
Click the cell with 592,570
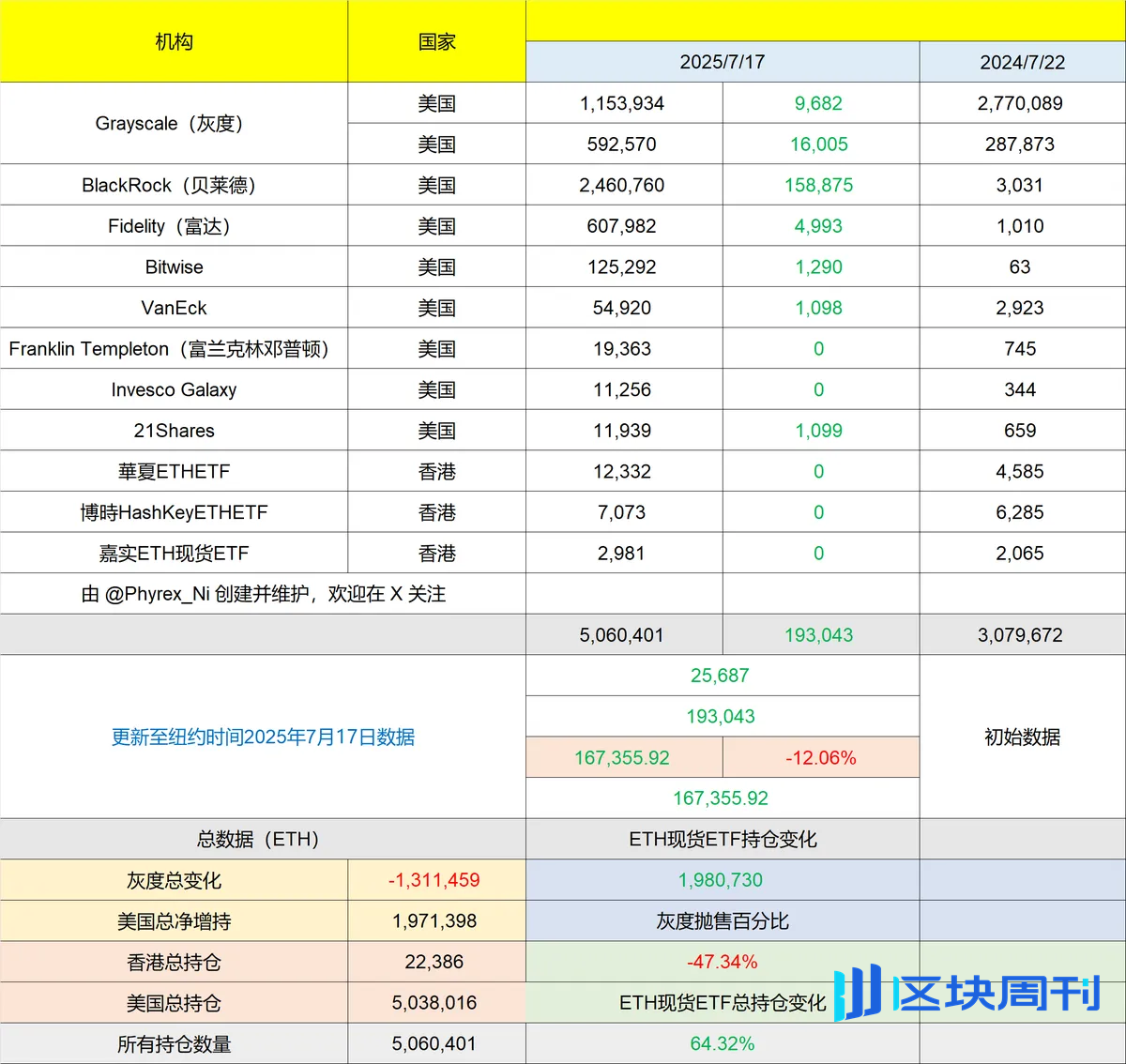coord(622,144)
